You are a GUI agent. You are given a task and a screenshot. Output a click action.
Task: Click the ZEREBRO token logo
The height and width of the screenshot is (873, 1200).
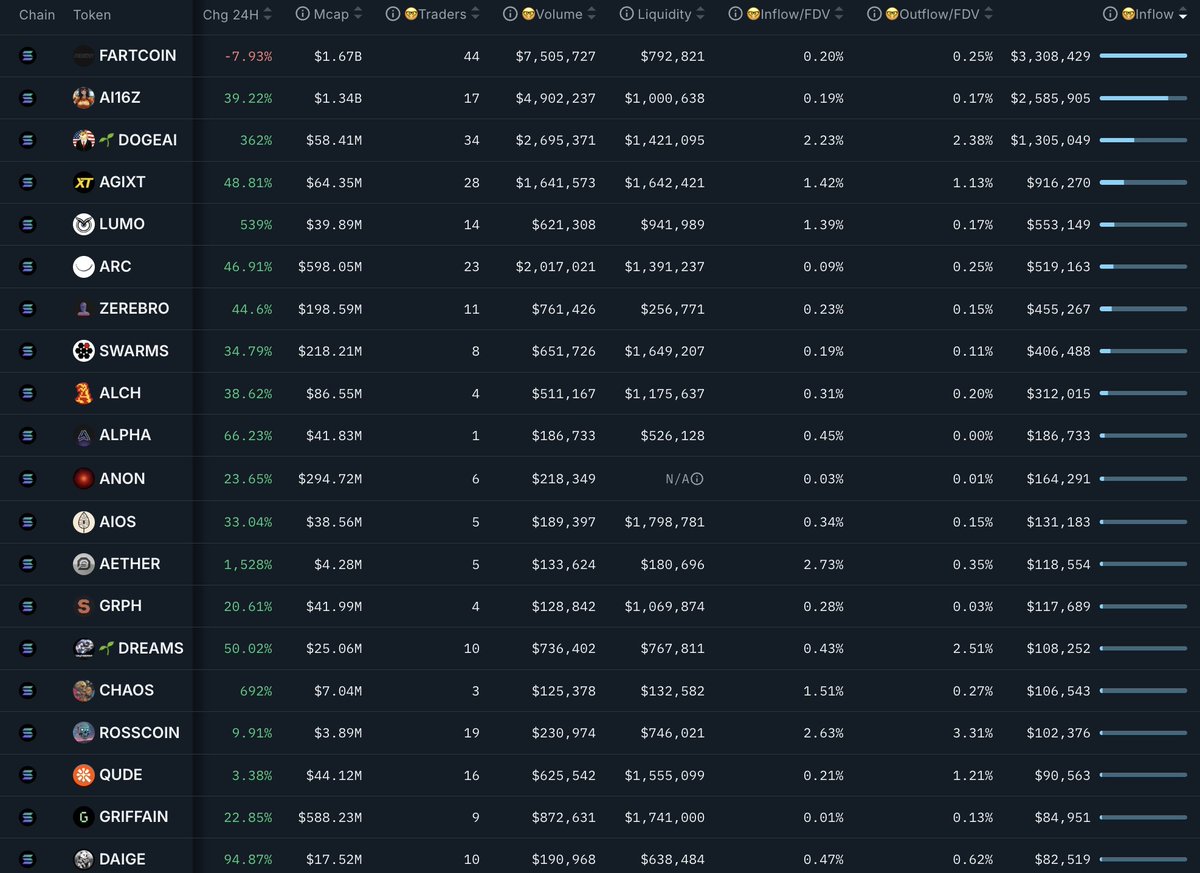tap(84, 309)
